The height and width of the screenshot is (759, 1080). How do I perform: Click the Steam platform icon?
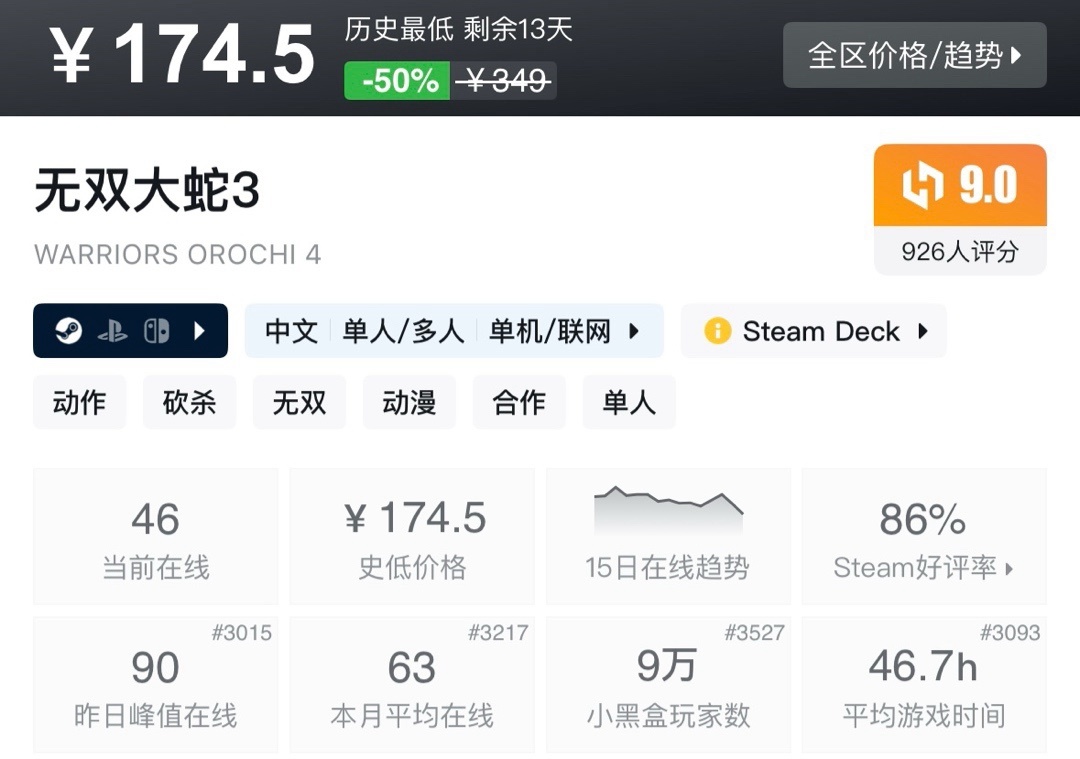(x=68, y=332)
